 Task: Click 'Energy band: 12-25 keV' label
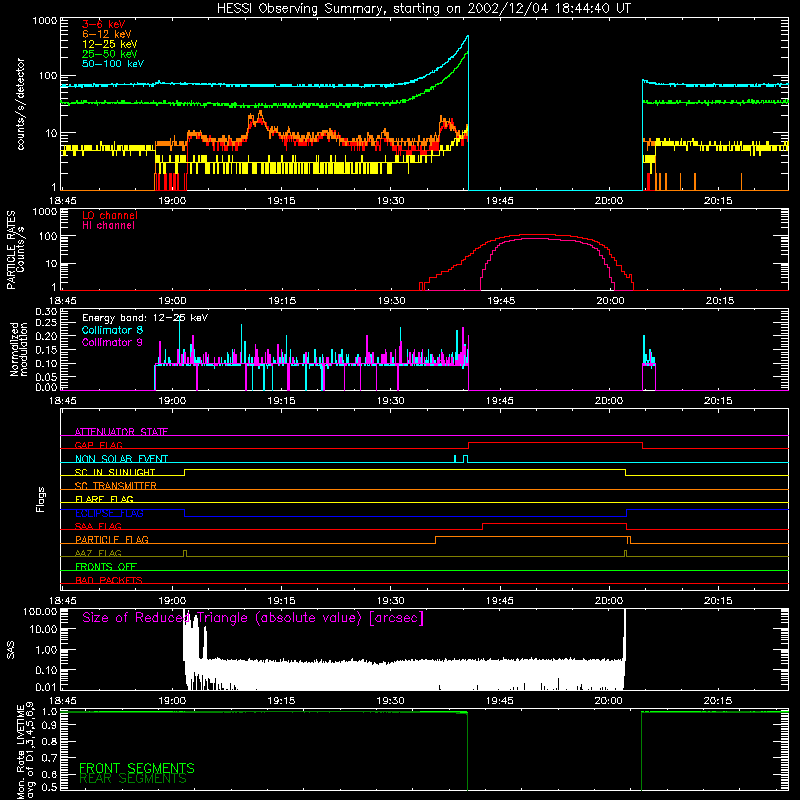[x=145, y=318]
